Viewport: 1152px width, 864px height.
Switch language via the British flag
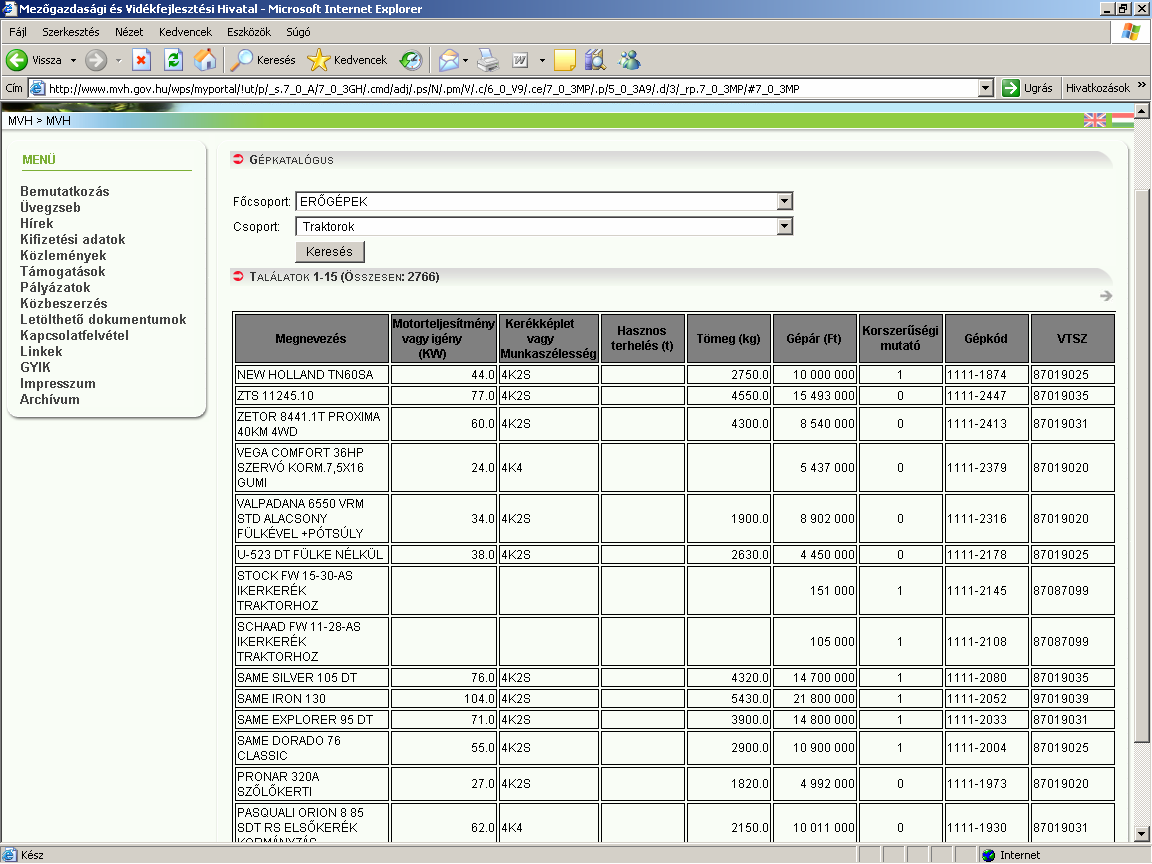point(1095,120)
